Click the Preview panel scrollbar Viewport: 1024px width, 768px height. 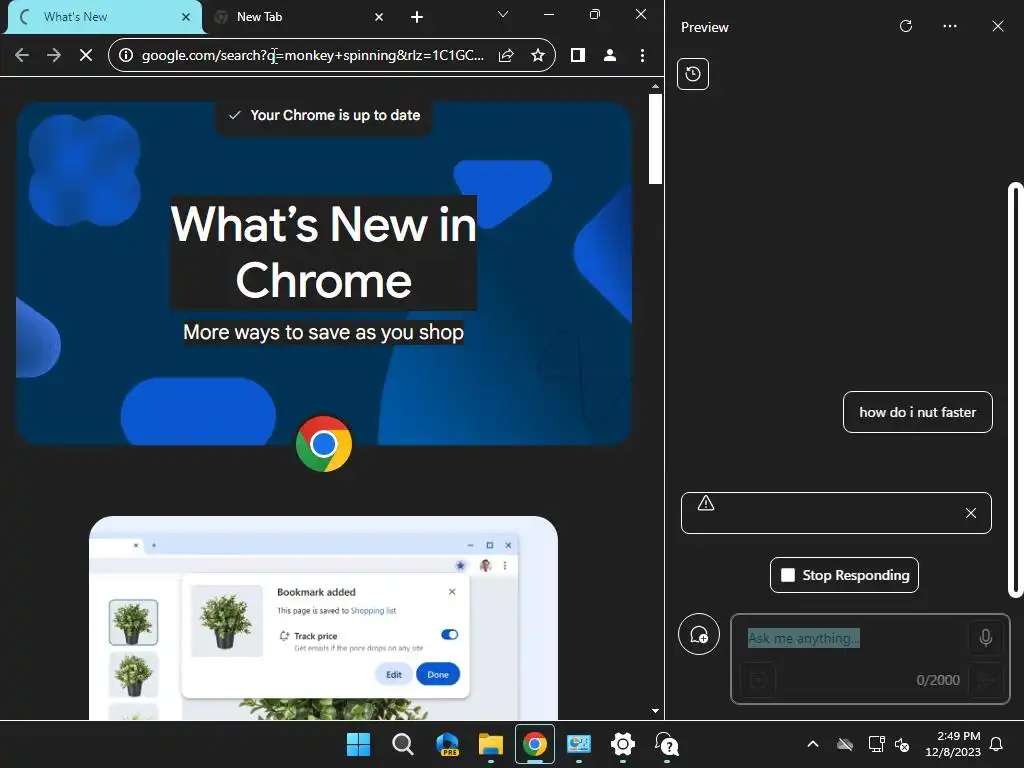pos(1016,391)
